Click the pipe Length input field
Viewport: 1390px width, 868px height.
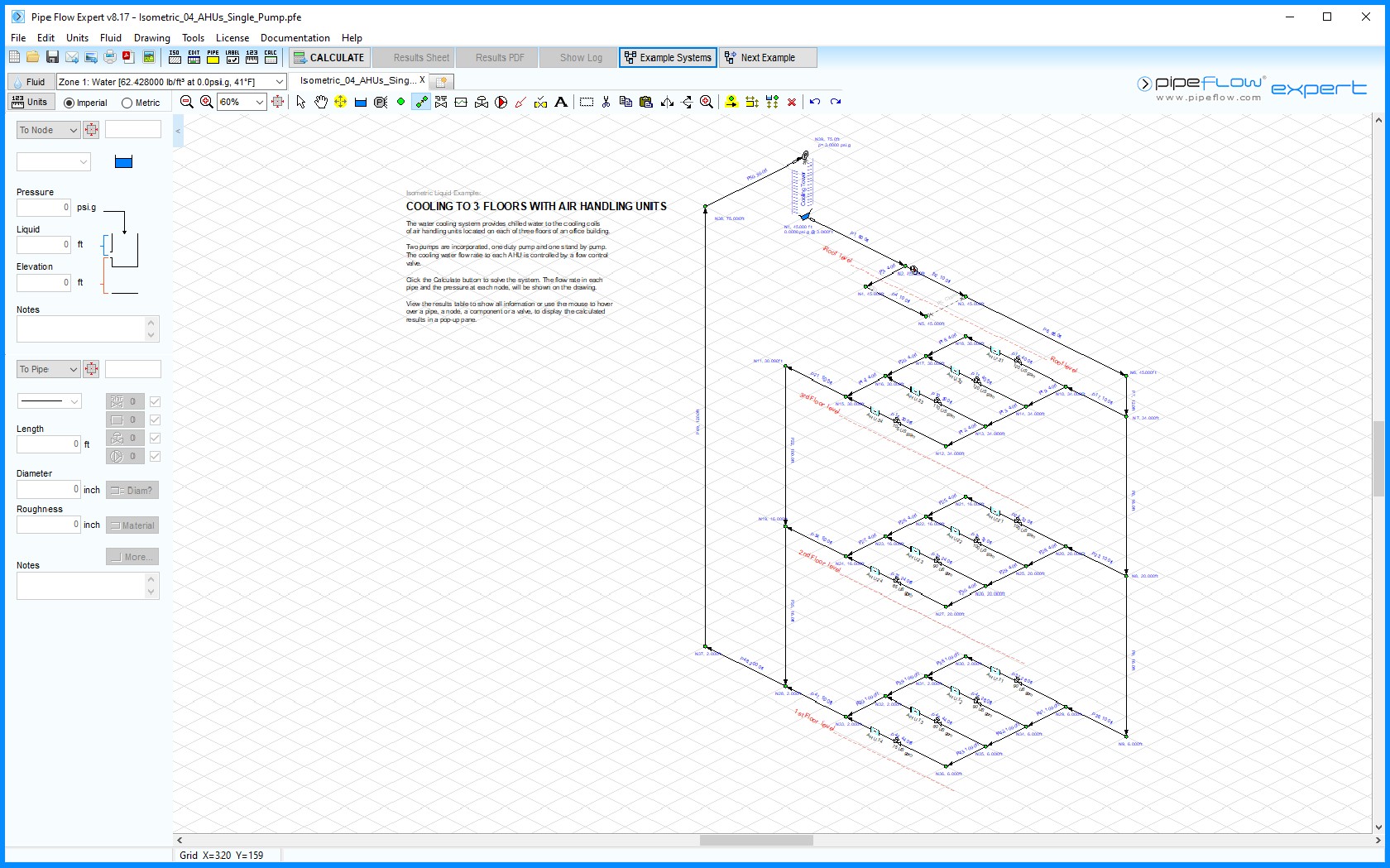click(x=48, y=444)
